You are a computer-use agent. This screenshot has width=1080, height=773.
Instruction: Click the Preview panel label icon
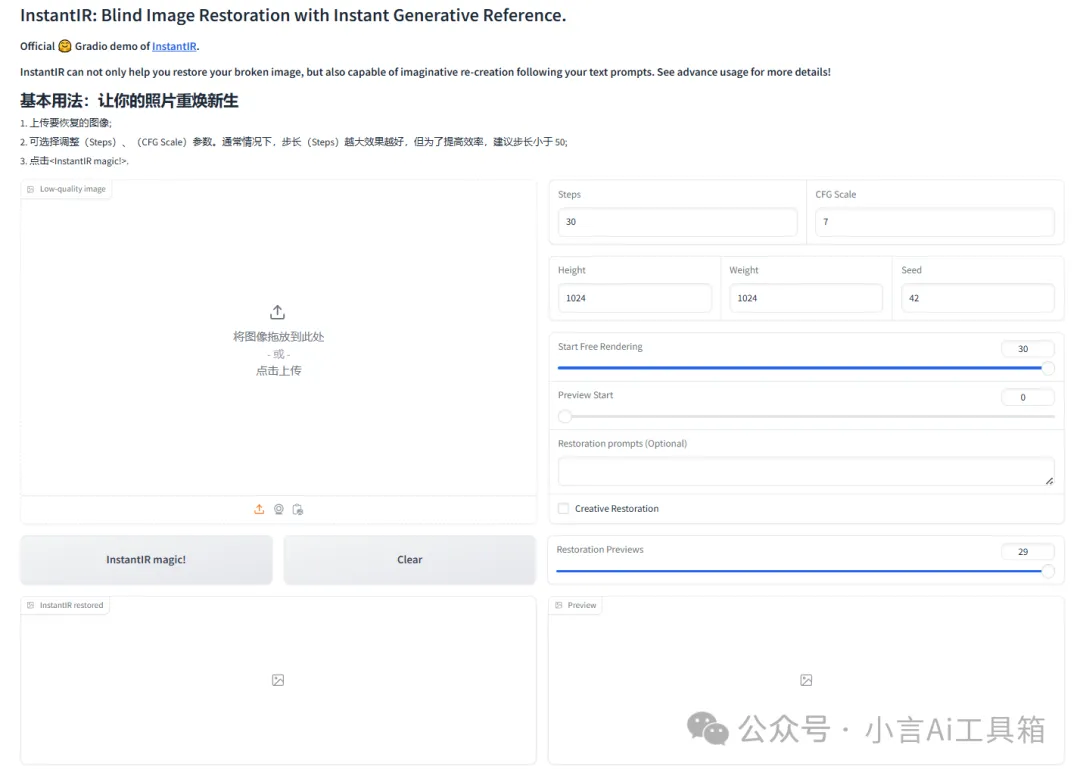(559, 605)
